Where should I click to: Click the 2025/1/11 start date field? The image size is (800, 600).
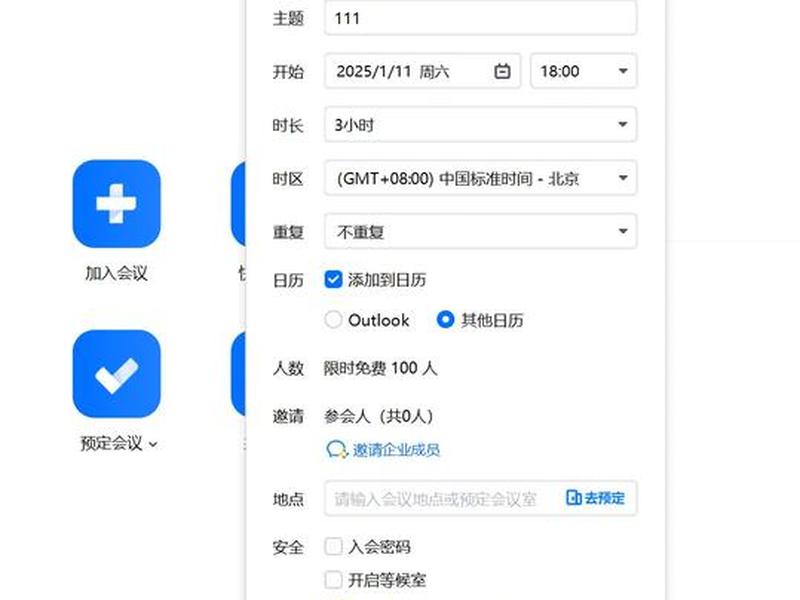(x=422, y=71)
